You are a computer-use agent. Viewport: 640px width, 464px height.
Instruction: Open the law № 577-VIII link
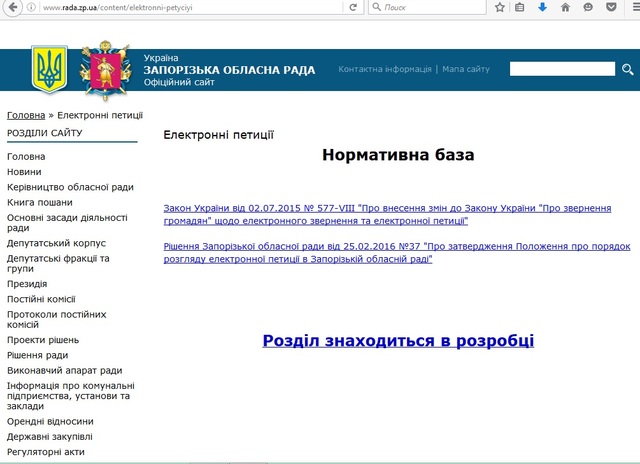coord(387,215)
